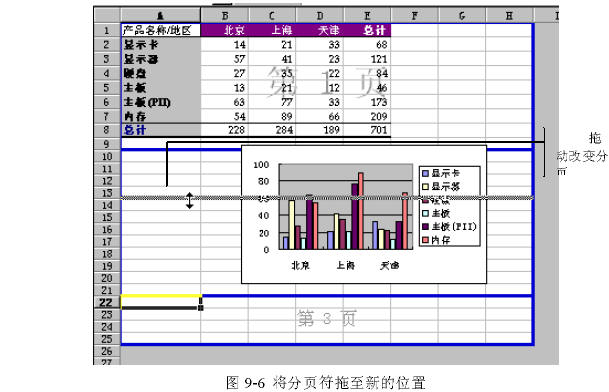Select row 22 header
This screenshot has height=392, width=609.
point(107,302)
